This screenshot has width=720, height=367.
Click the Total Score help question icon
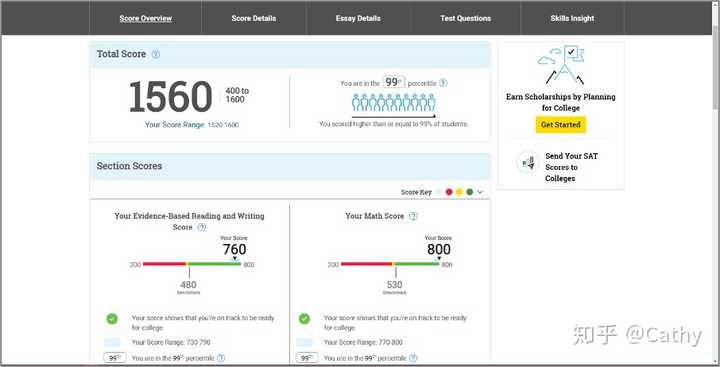coord(156,54)
